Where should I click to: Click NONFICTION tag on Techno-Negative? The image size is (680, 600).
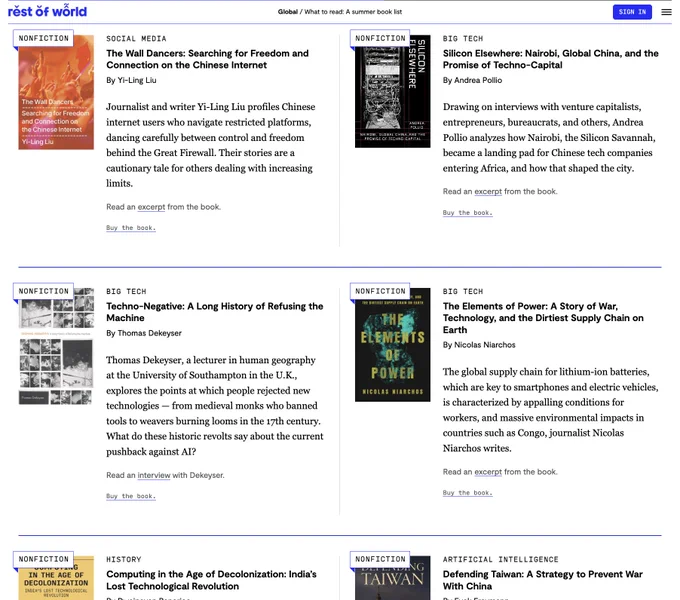tap(43, 291)
